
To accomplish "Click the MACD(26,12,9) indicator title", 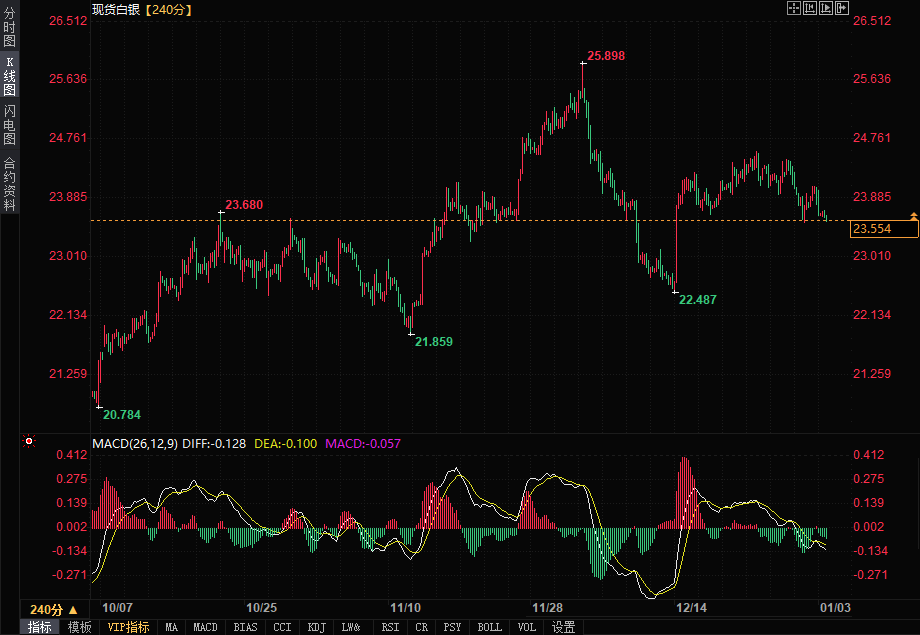I will click(x=134, y=442).
